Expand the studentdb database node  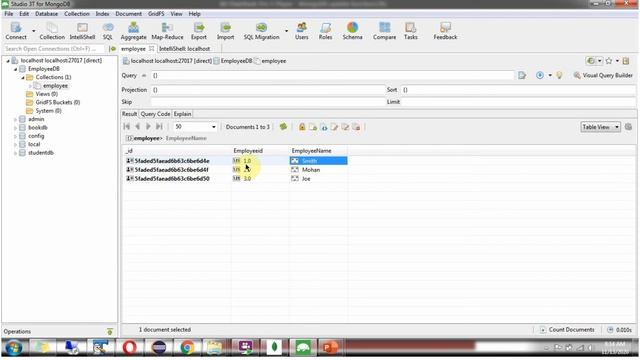(16, 153)
